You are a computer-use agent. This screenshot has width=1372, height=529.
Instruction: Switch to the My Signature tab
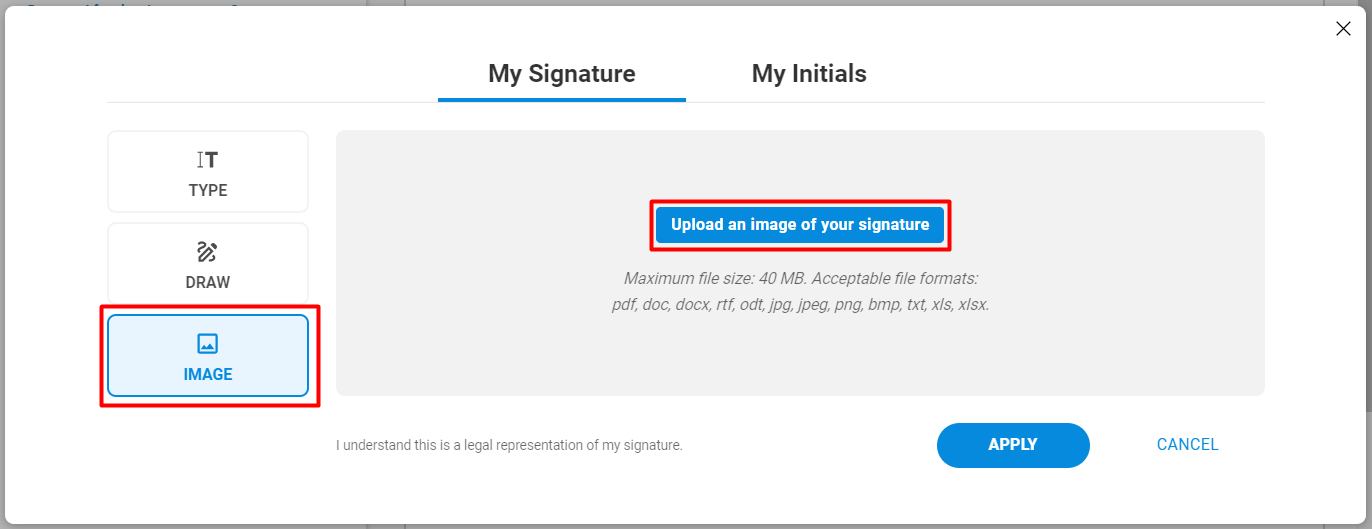click(562, 74)
